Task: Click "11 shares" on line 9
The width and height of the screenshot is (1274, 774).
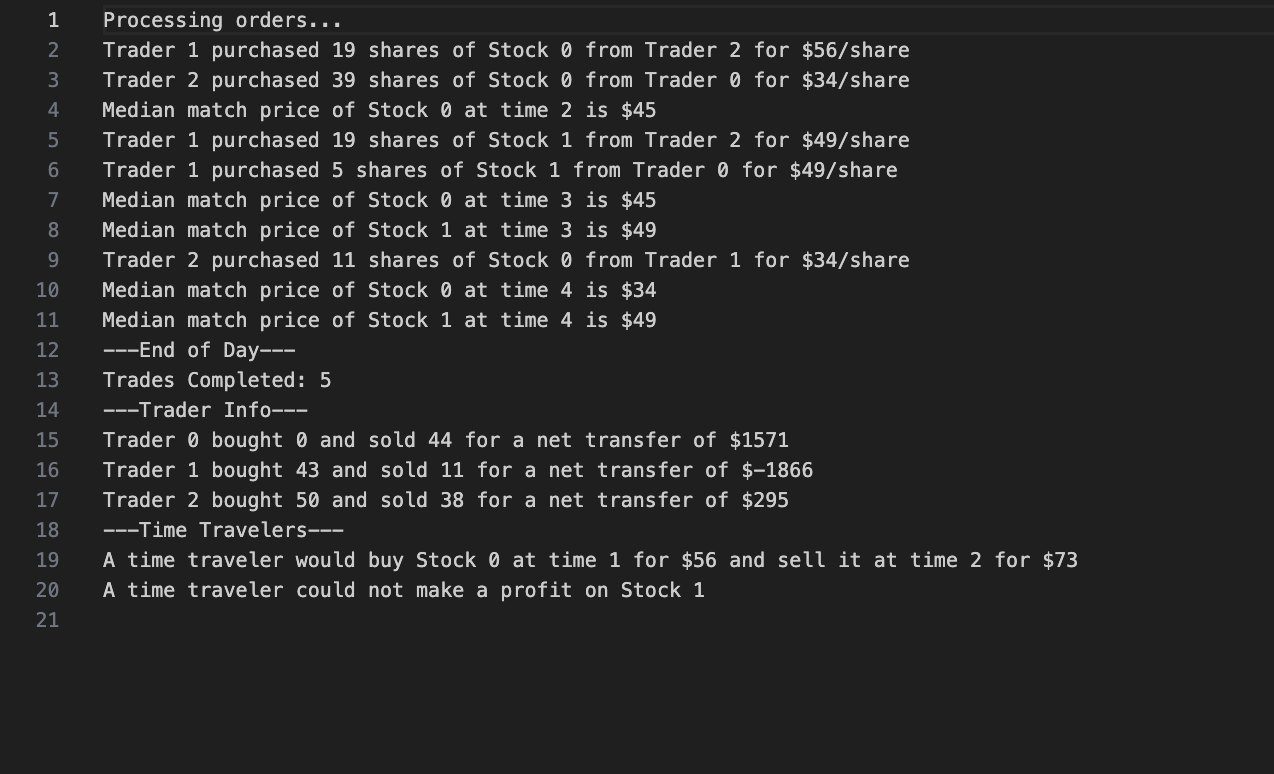Action: (385, 260)
